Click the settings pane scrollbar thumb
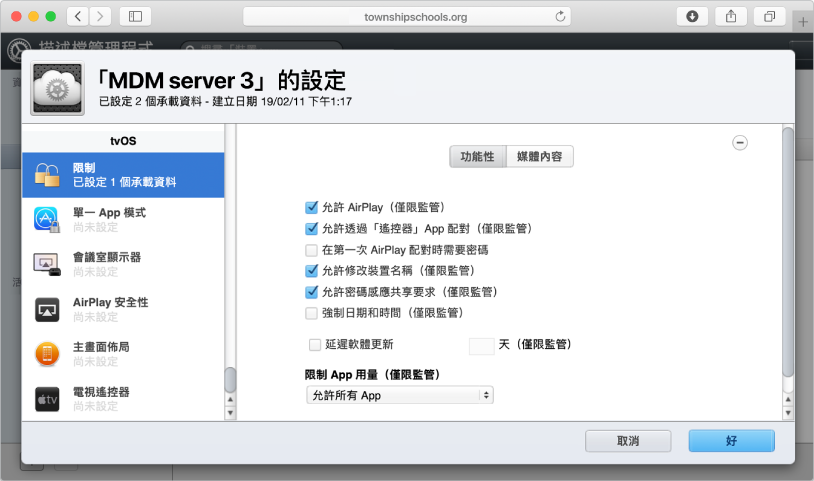 click(x=788, y=252)
